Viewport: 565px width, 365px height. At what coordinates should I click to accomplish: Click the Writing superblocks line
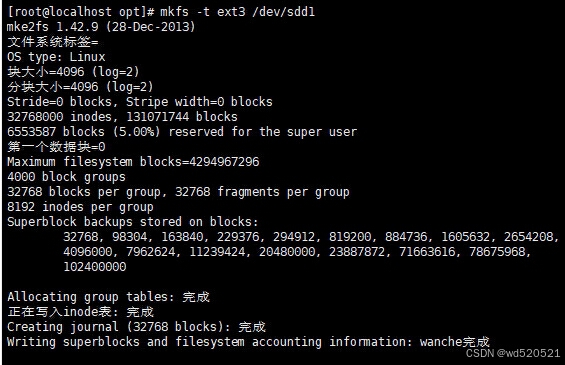pos(248,342)
